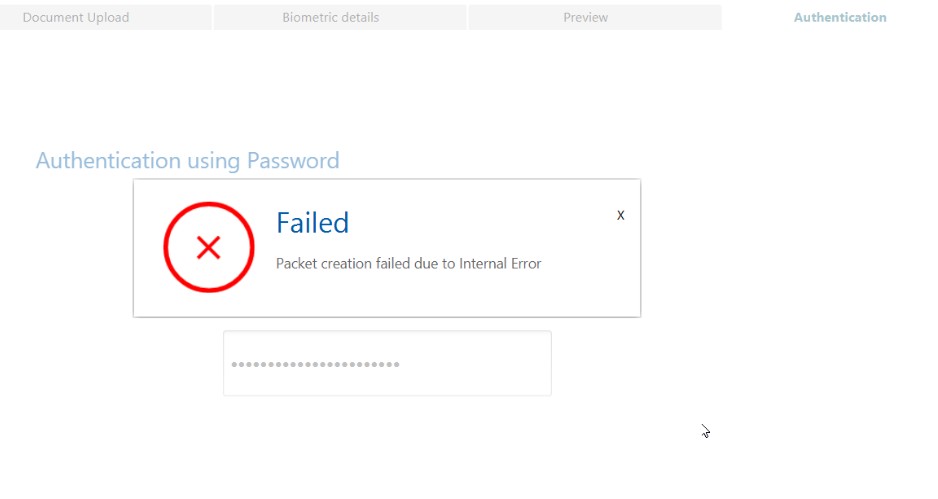Go to the Preview tab
The image size is (938, 499).
point(586,17)
